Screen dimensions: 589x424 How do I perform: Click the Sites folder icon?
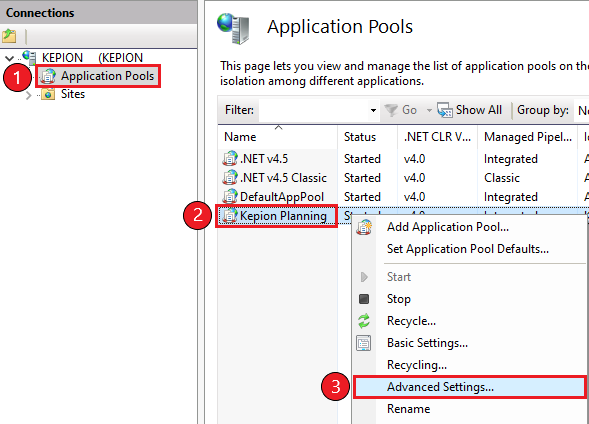point(48,94)
